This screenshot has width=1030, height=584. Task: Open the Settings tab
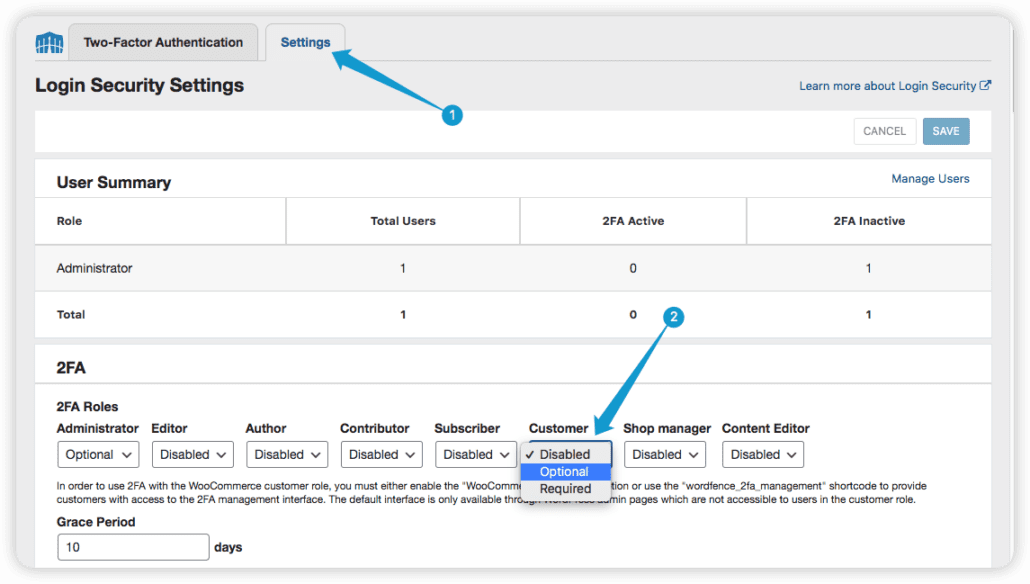pyautogui.click(x=305, y=42)
